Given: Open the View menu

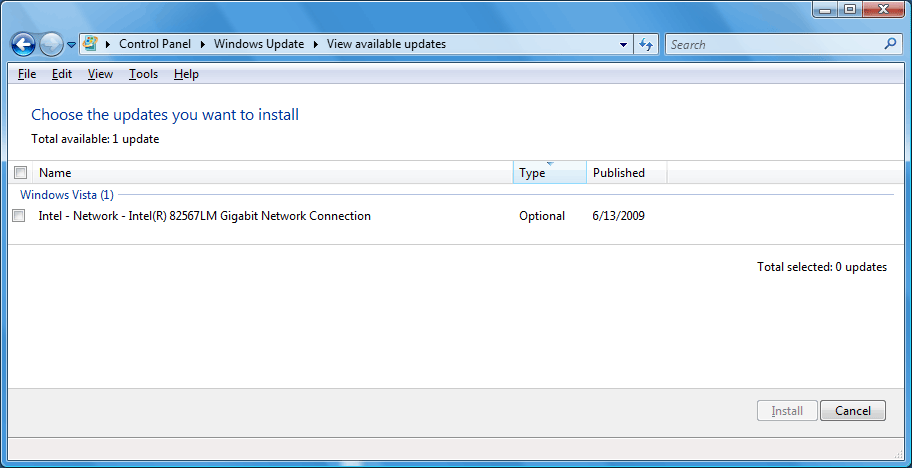Looking at the screenshot, I should pyautogui.click(x=100, y=74).
